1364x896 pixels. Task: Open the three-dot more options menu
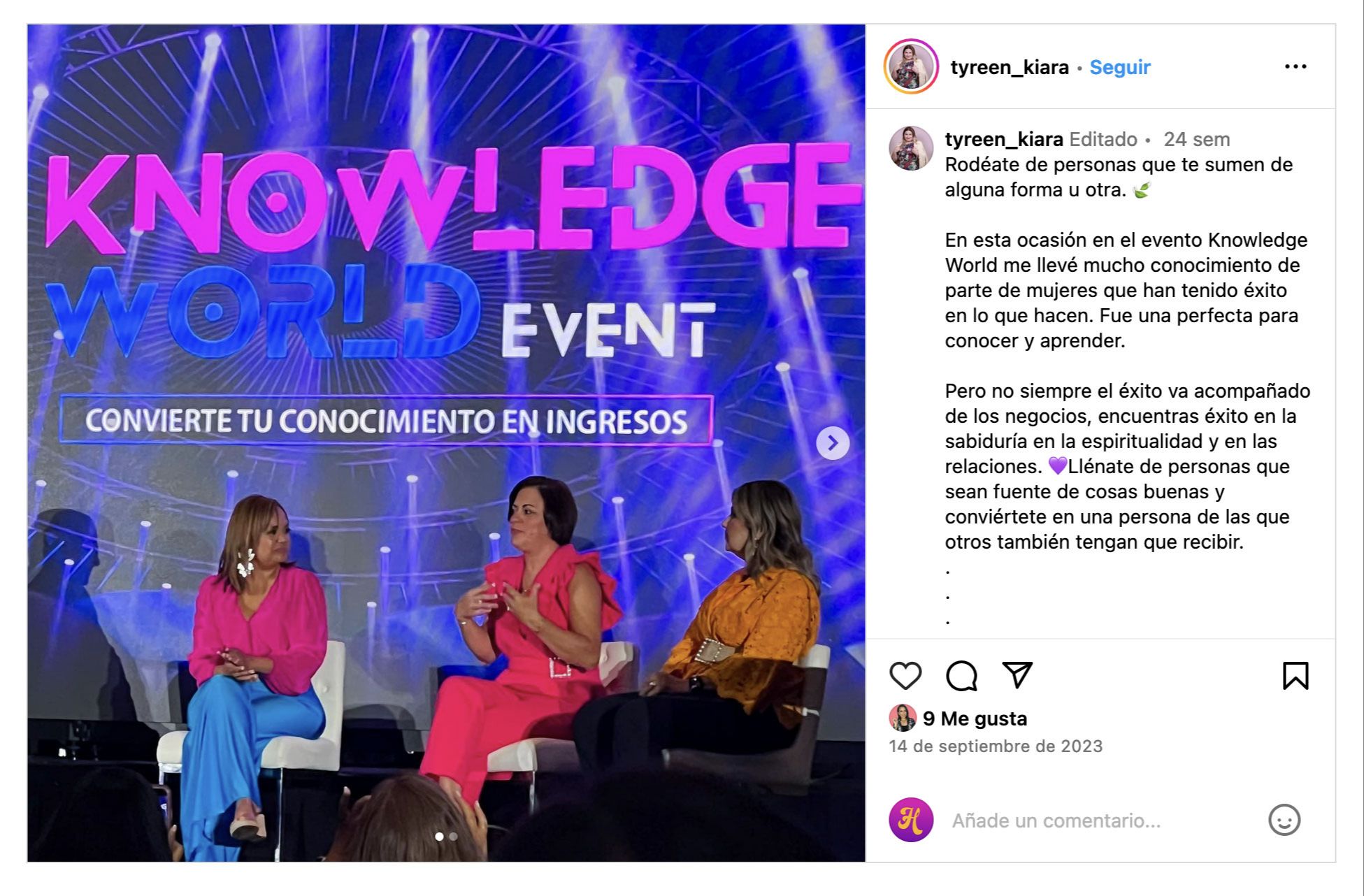(x=1295, y=66)
